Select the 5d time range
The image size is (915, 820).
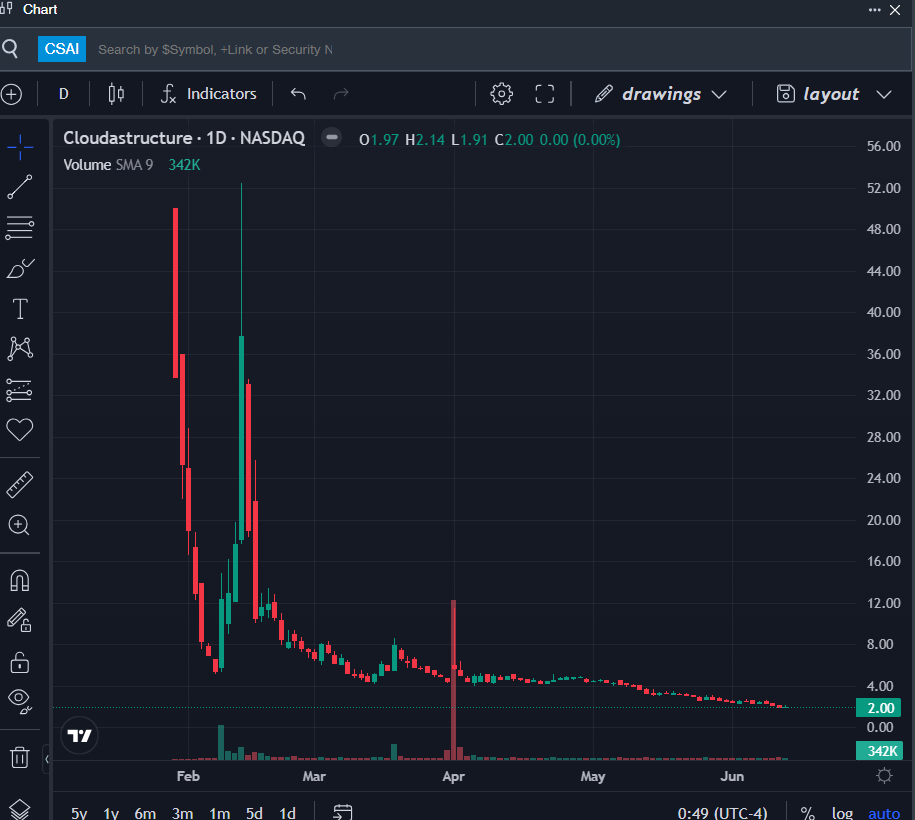[254, 812]
